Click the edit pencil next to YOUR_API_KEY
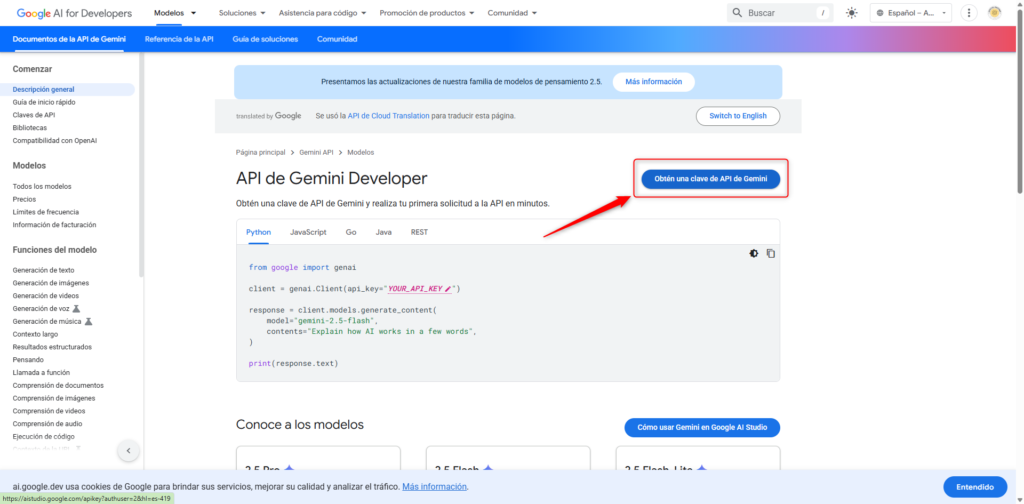The height and width of the screenshot is (504, 1024). pos(447,289)
